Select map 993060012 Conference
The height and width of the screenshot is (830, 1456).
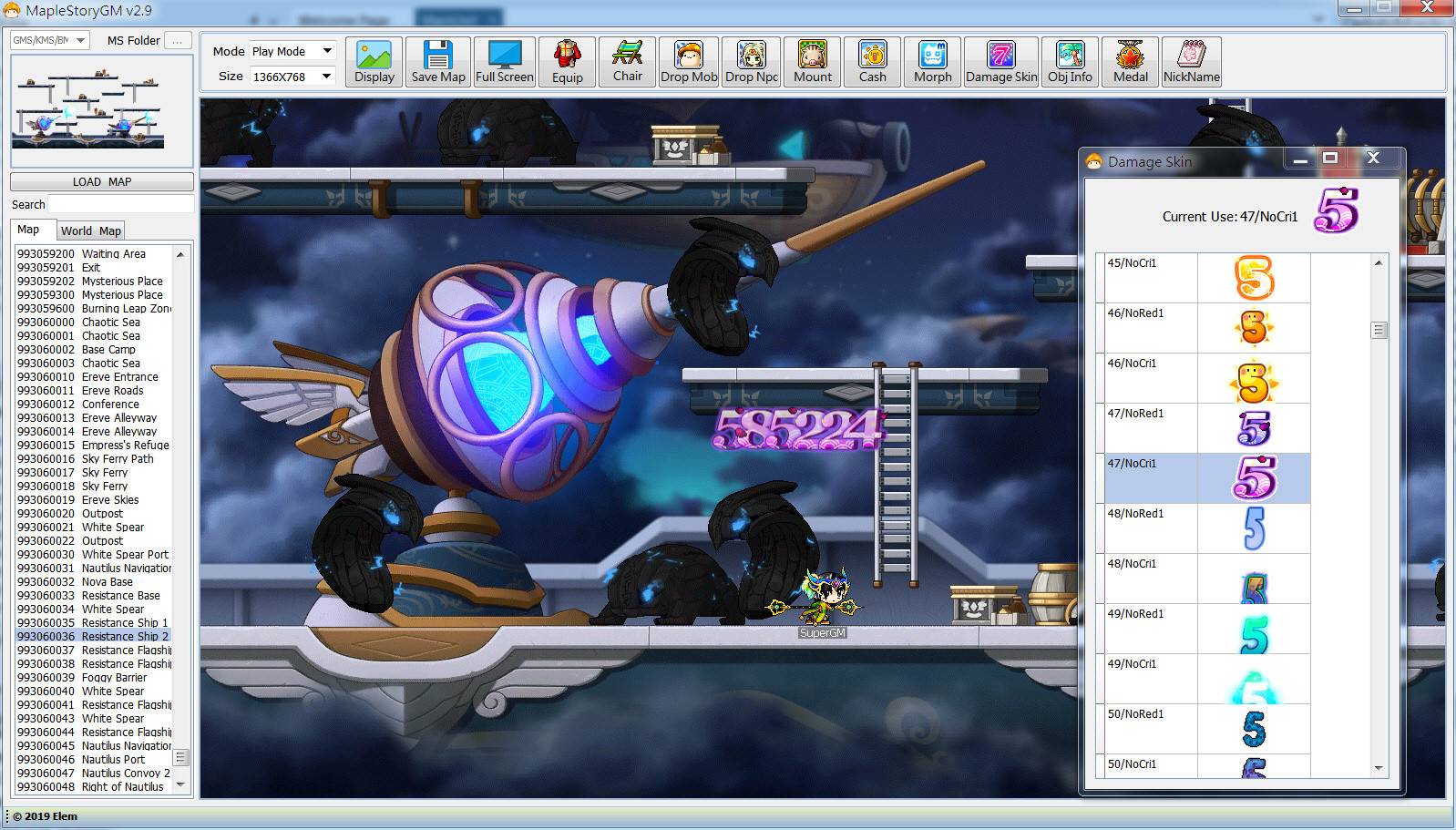pos(93,404)
